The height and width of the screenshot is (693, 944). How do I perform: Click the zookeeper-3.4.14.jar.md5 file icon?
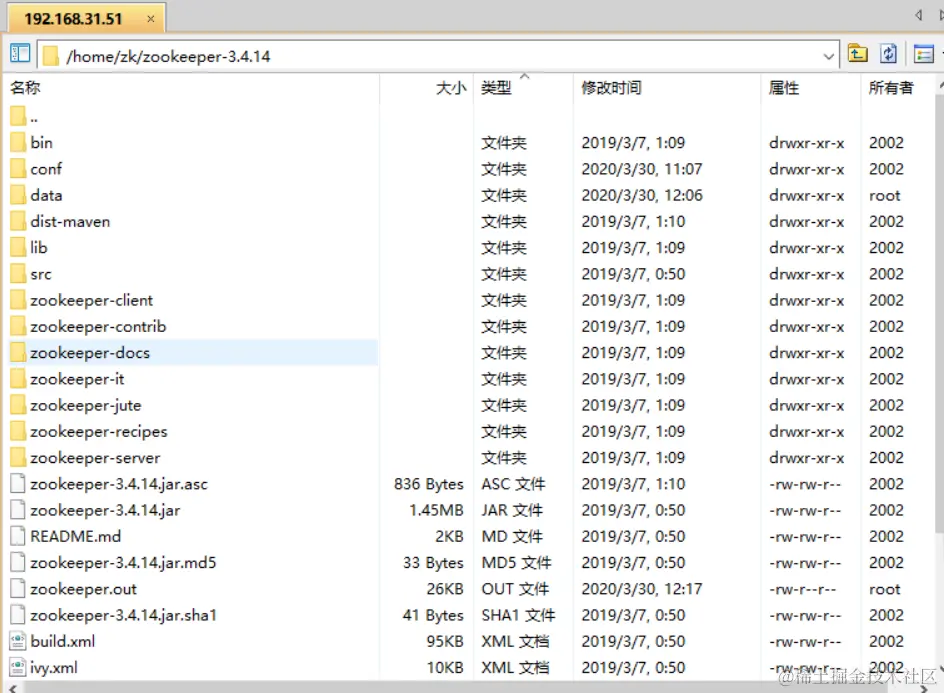click(18, 563)
